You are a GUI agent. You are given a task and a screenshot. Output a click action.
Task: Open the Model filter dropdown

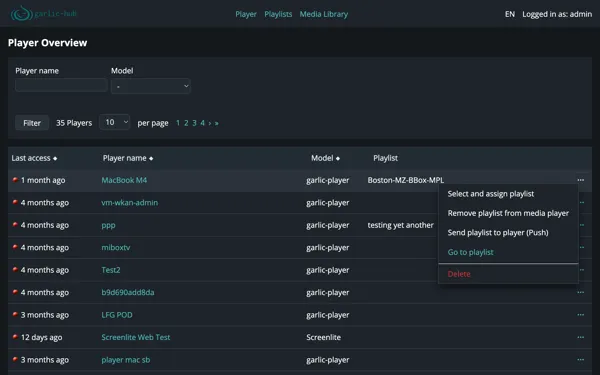pos(151,86)
